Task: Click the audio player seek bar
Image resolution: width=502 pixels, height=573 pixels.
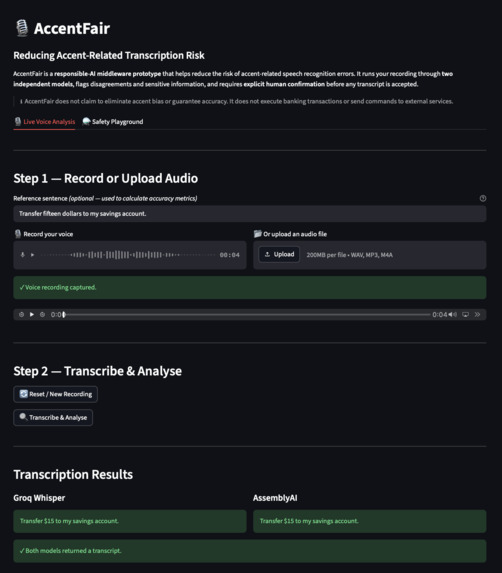Action: [x=247, y=314]
